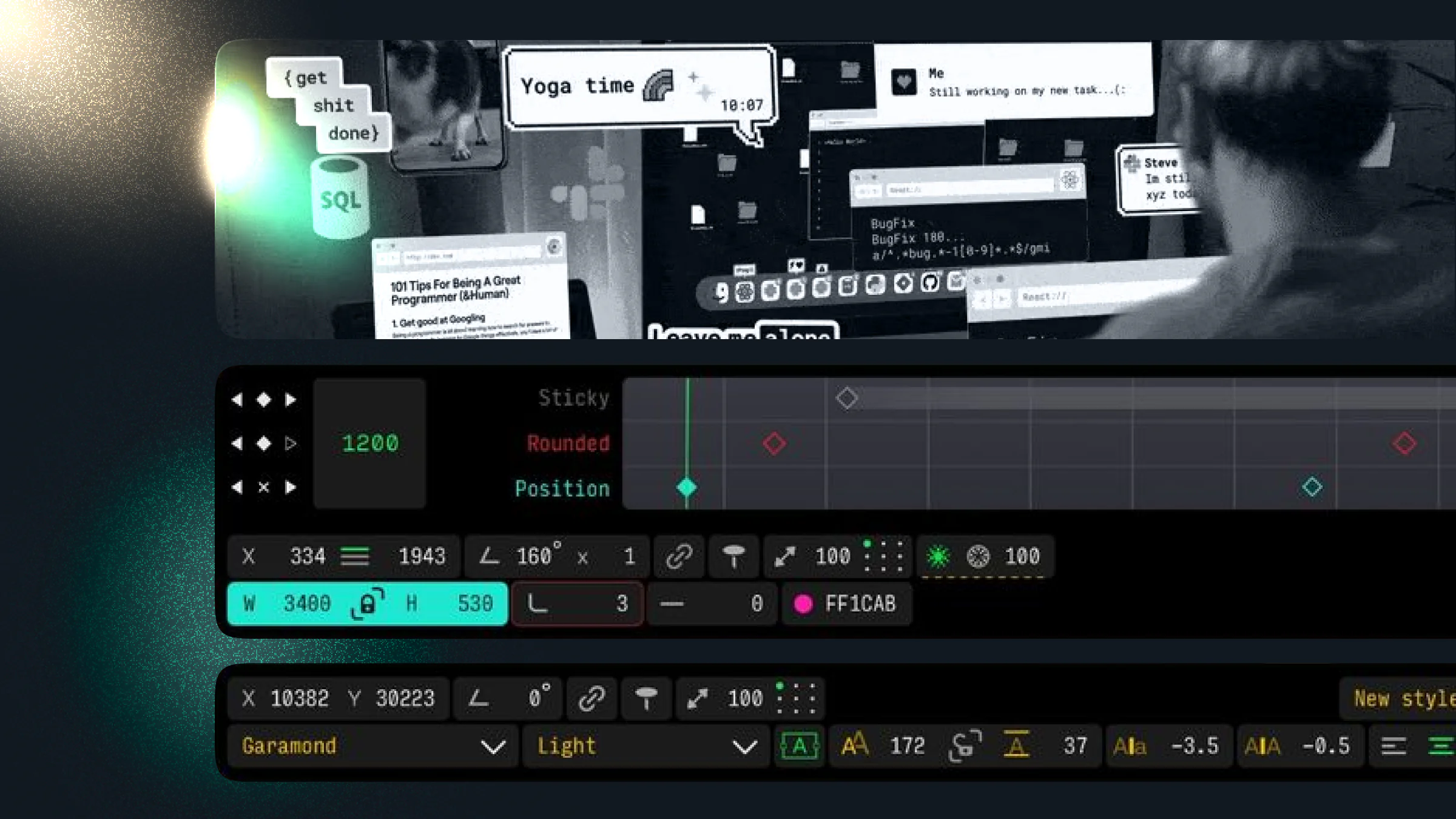1456x819 pixels.
Task: Click the link icon beside the 160° angle field
Action: click(679, 556)
